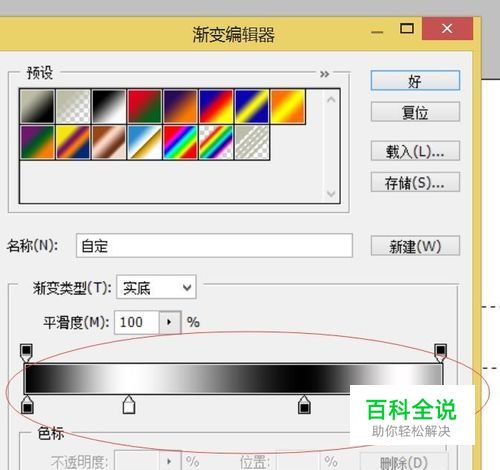
Task: Select the foreground-to-transparent gradient preset
Action: pos(73,107)
